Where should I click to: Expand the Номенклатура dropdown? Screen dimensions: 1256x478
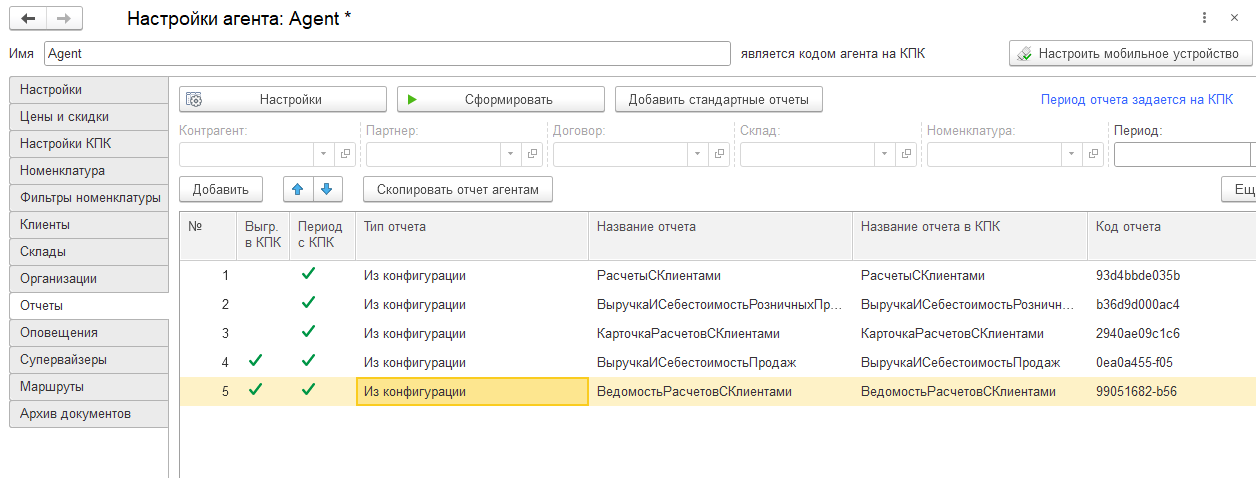coord(1072,154)
